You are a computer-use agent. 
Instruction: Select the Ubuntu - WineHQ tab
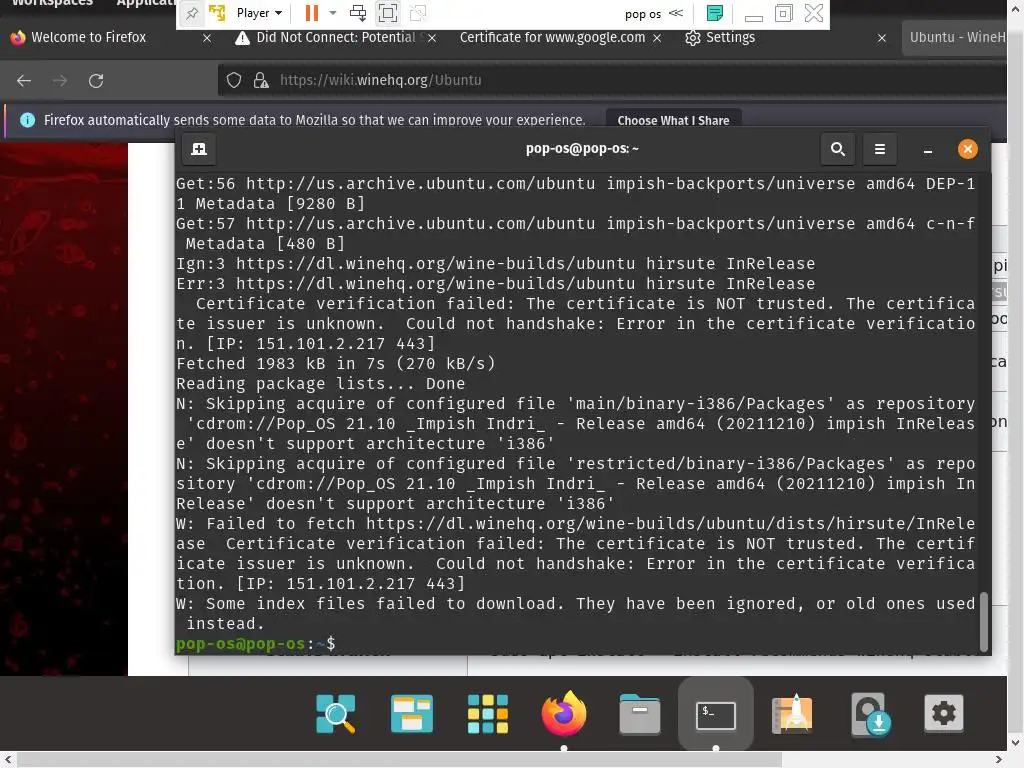pyautogui.click(x=956, y=37)
